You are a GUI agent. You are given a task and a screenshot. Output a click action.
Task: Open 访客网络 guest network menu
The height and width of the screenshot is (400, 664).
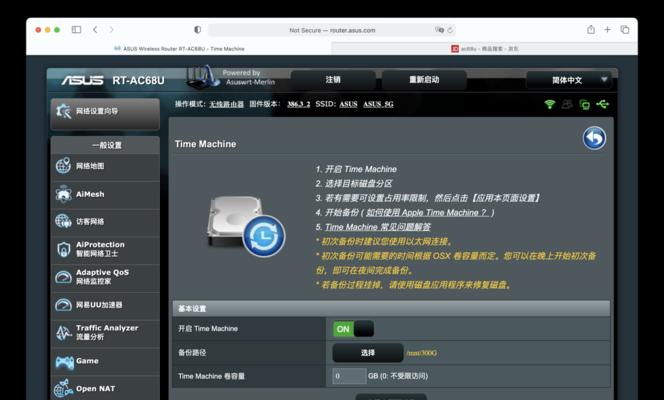pyautogui.click(x=105, y=221)
